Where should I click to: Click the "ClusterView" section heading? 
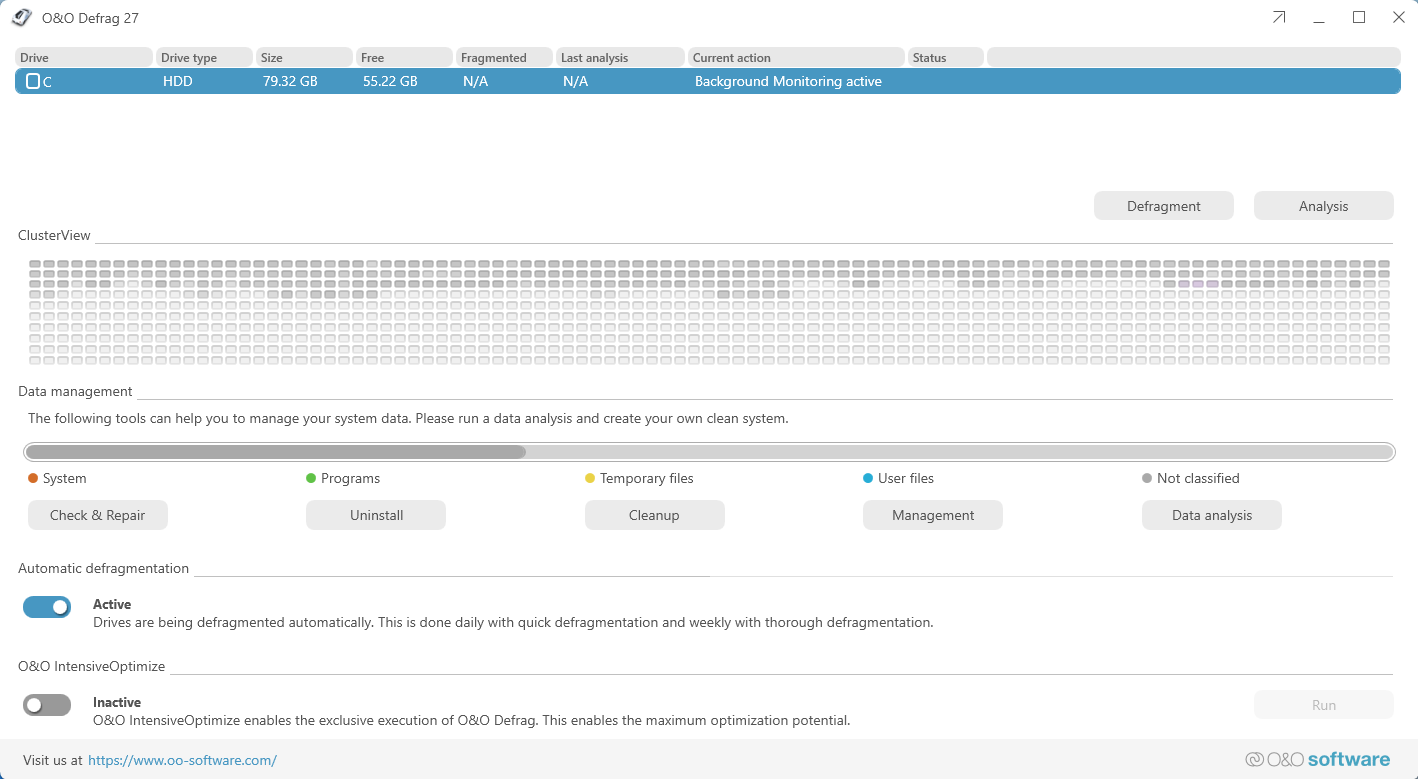point(54,235)
